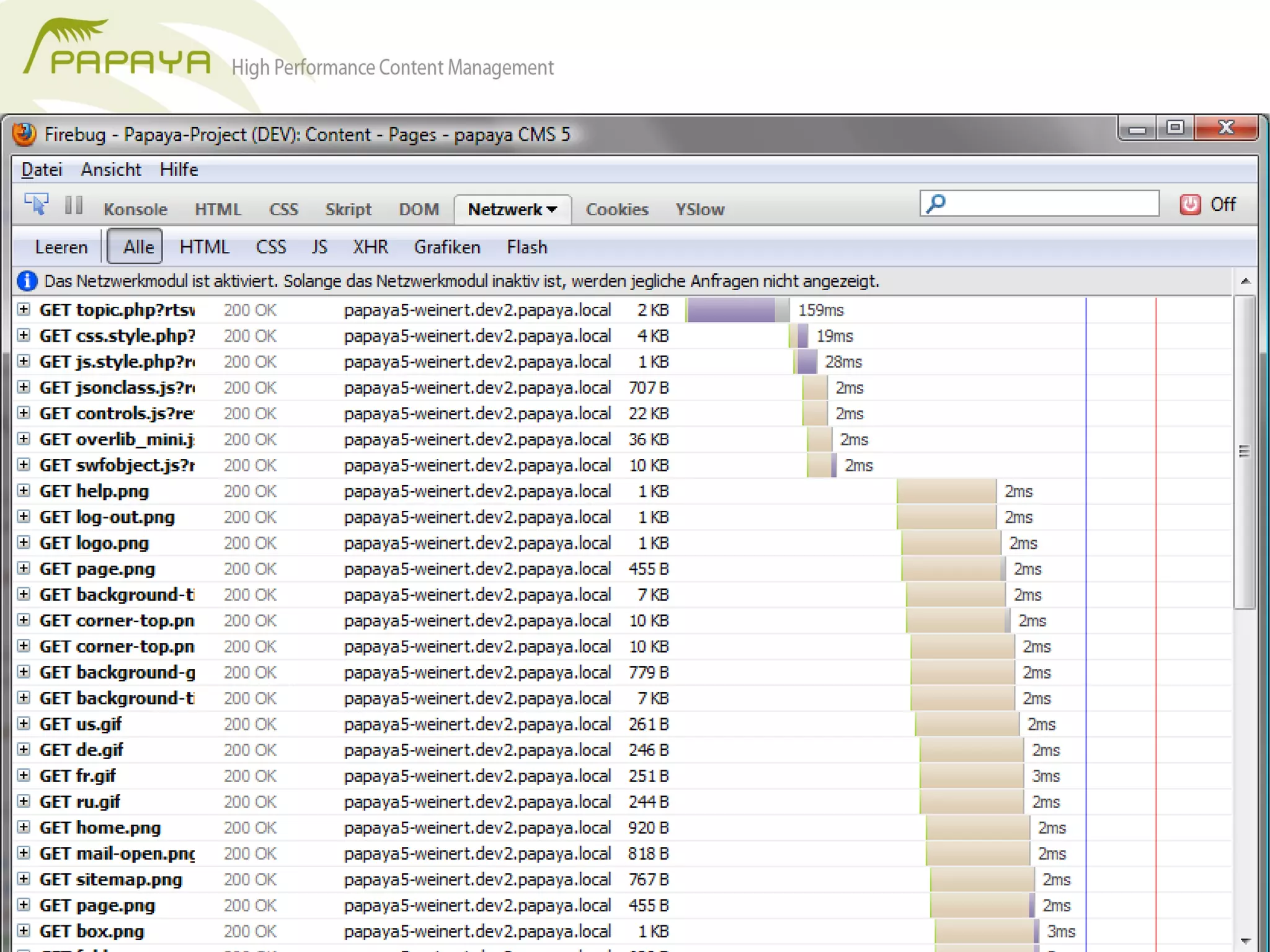Click the Firebug inspect element icon
The width and height of the screenshot is (1270, 952).
(37, 205)
